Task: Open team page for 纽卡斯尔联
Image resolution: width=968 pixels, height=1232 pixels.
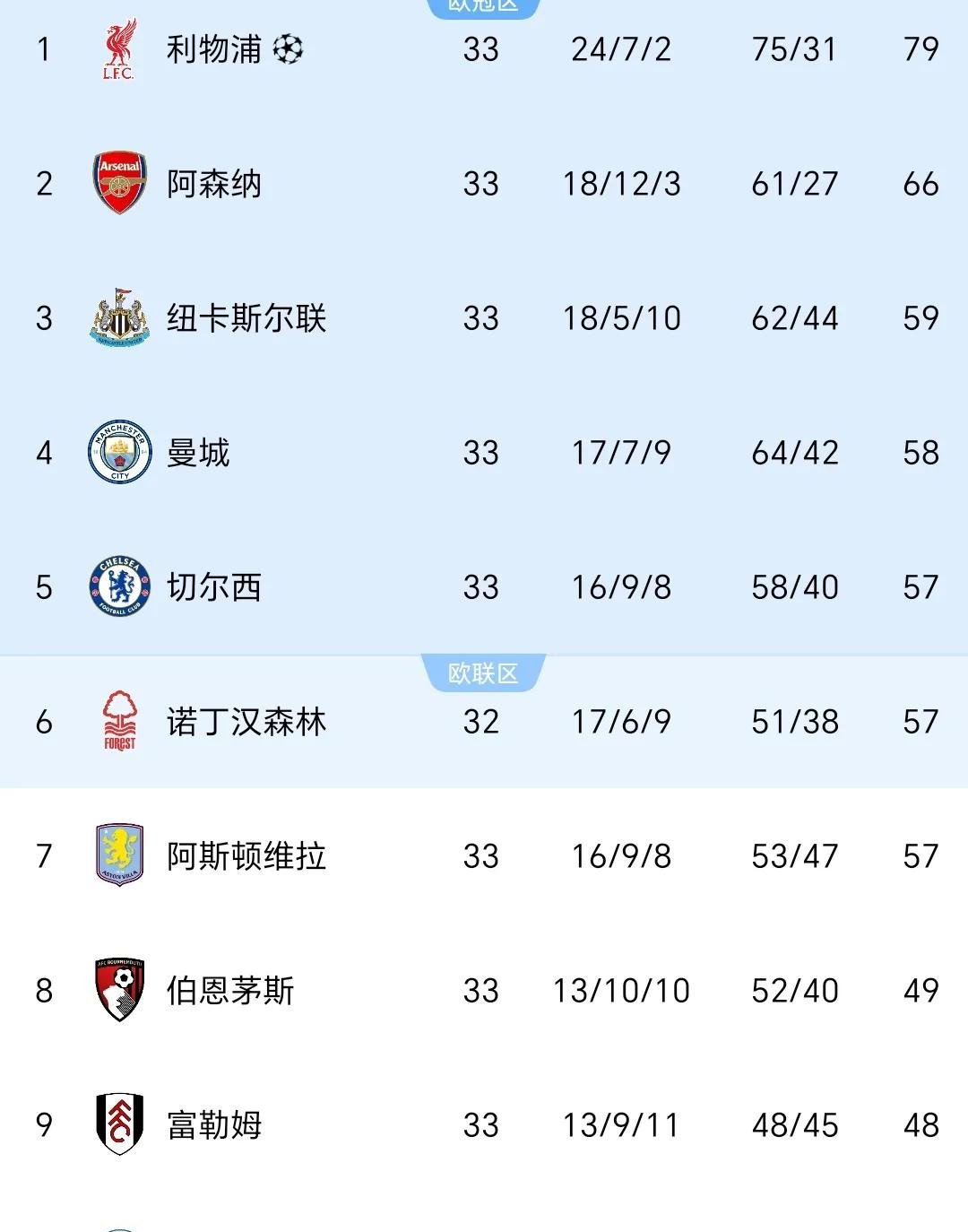Action: pos(246,317)
